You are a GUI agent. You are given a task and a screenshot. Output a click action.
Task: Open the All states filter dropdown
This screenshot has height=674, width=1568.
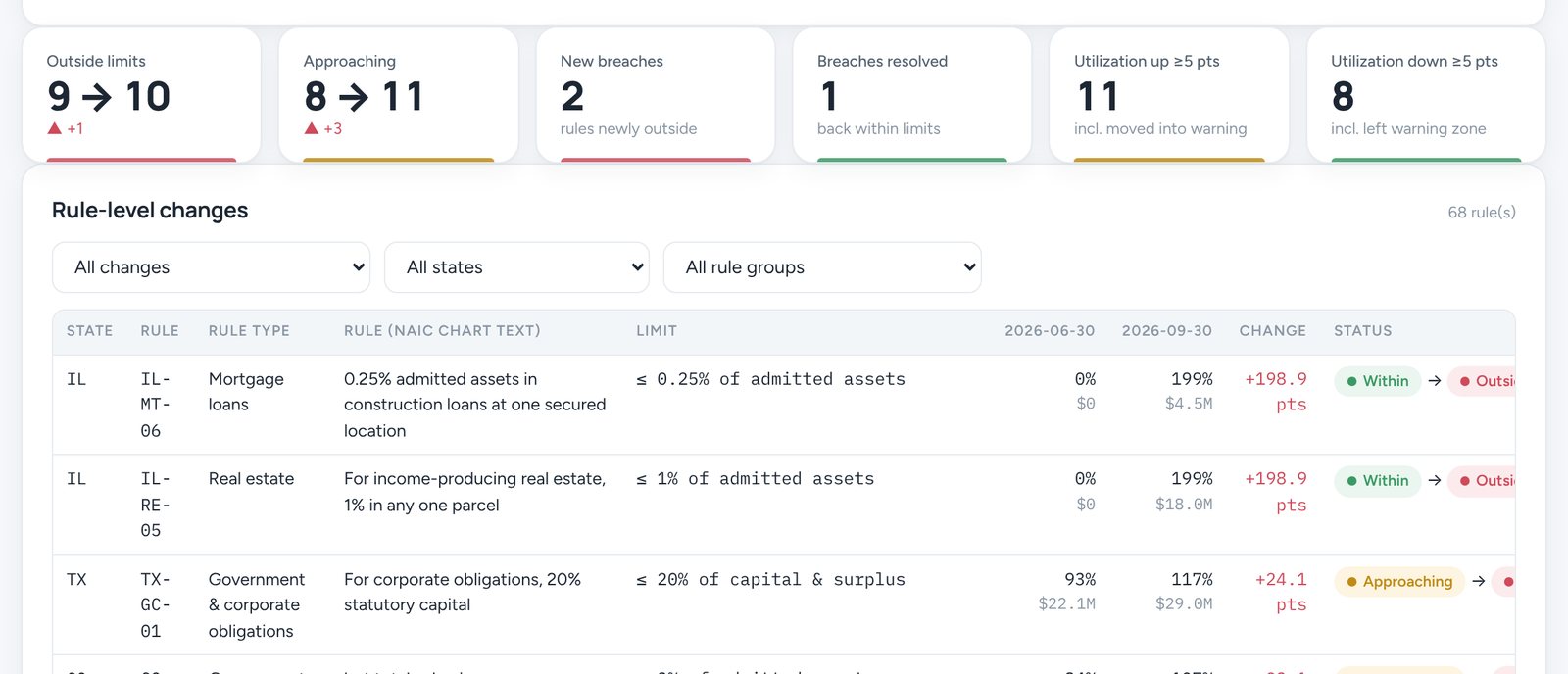[516, 267]
